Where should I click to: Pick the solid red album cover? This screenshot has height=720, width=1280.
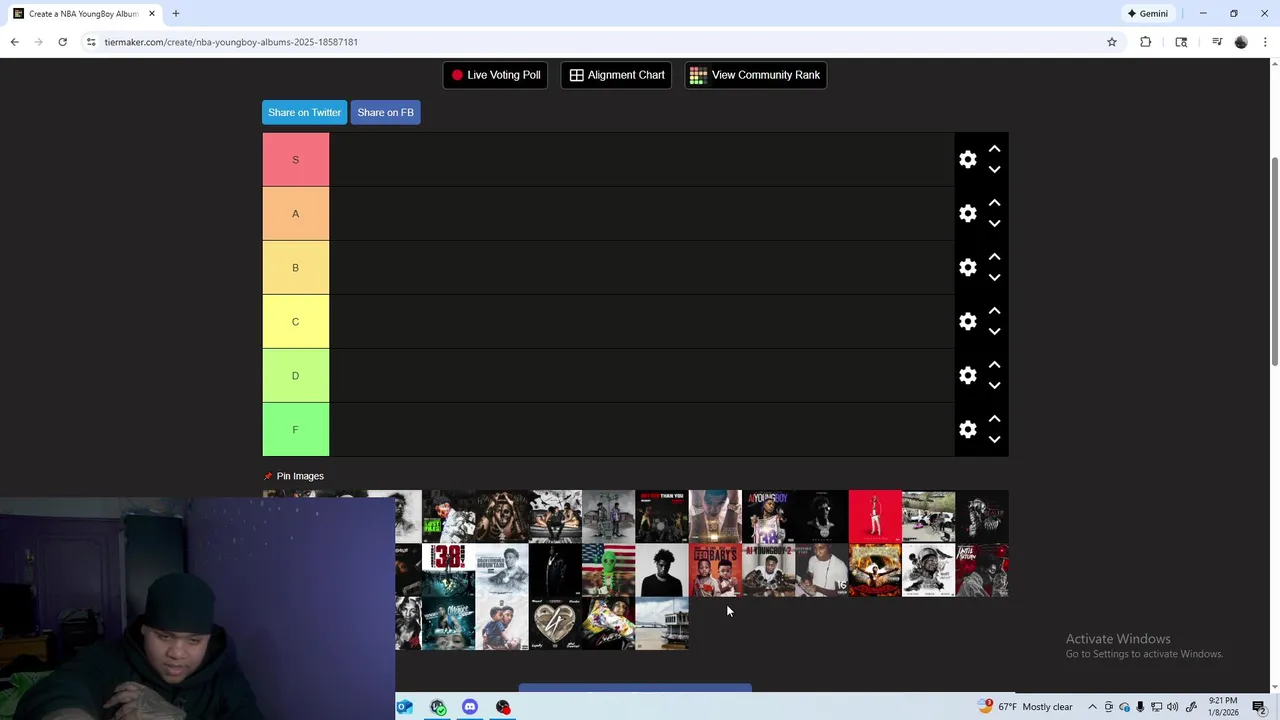pos(875,516)
